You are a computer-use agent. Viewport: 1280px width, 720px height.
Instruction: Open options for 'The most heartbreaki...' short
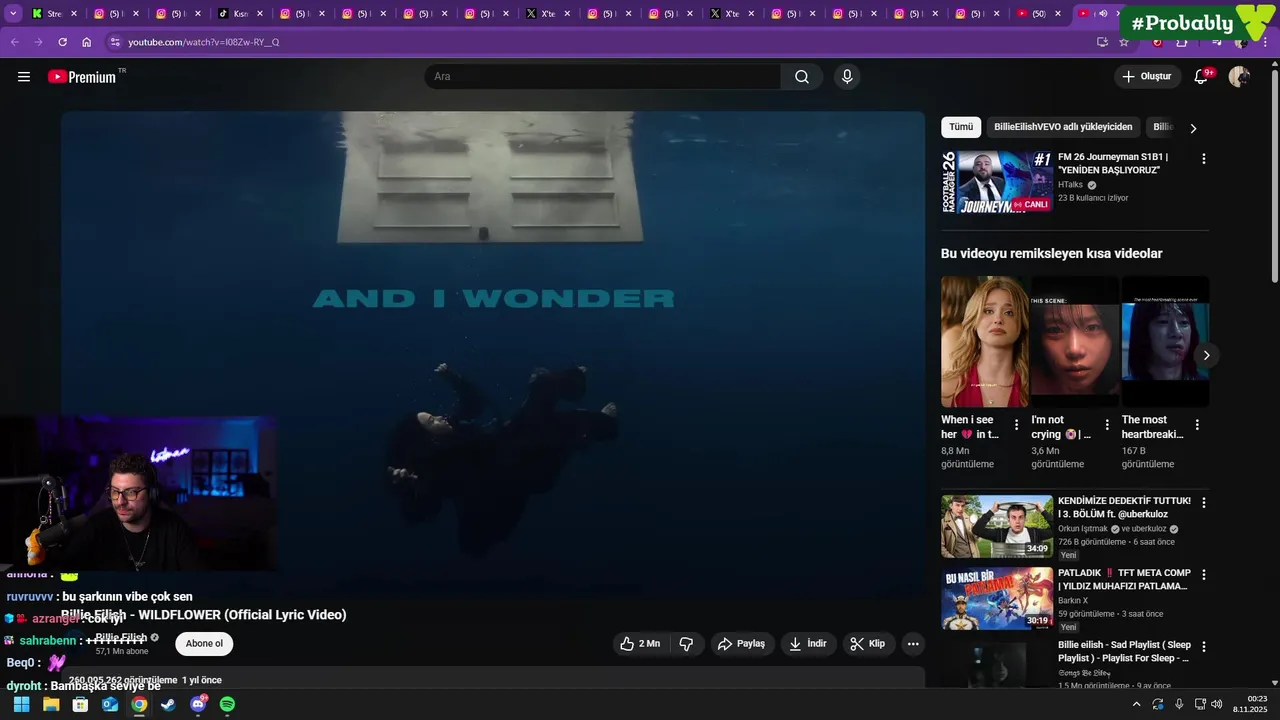pyautogui.click(x=1197, y=425)
